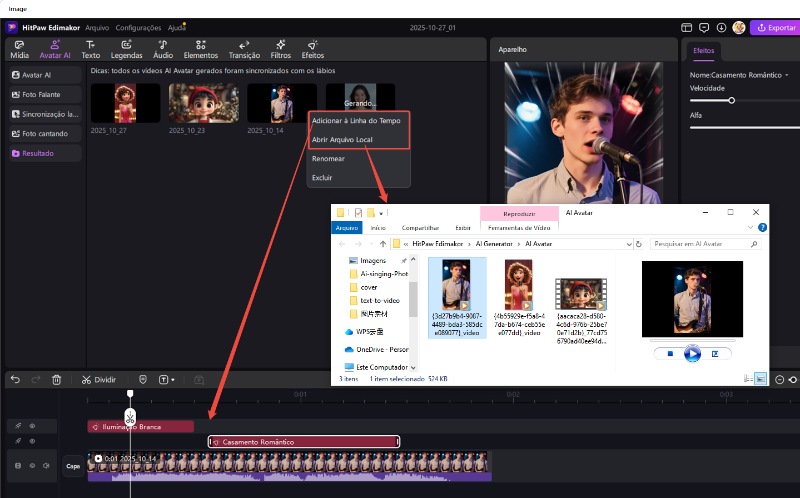Click the redo arrow in timeline toolbar
Image resolution: width=800 pixels, height=498 pixels.
(36, 380)
